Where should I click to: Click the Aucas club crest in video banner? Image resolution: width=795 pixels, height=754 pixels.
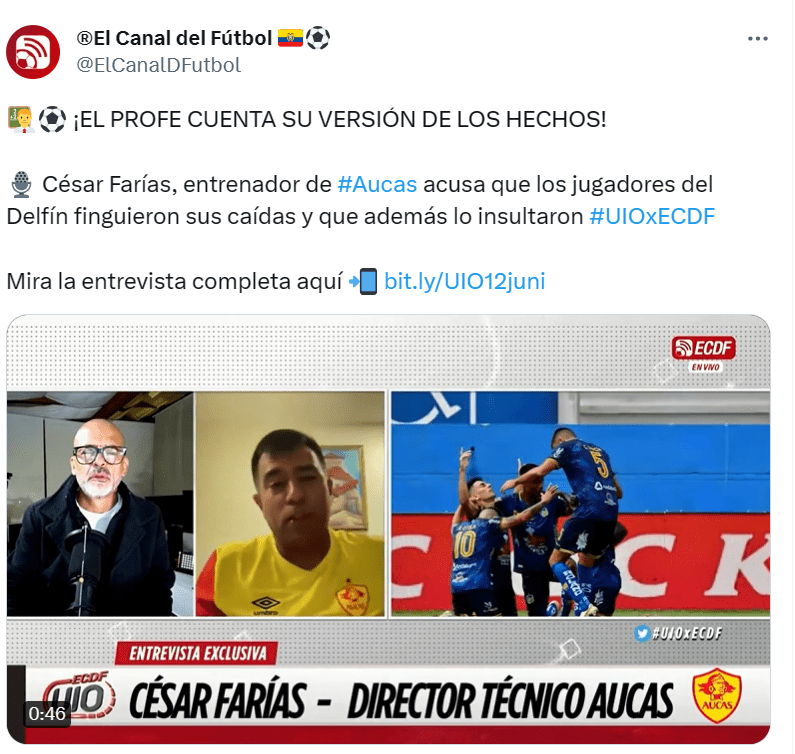(x=716, y=695)
